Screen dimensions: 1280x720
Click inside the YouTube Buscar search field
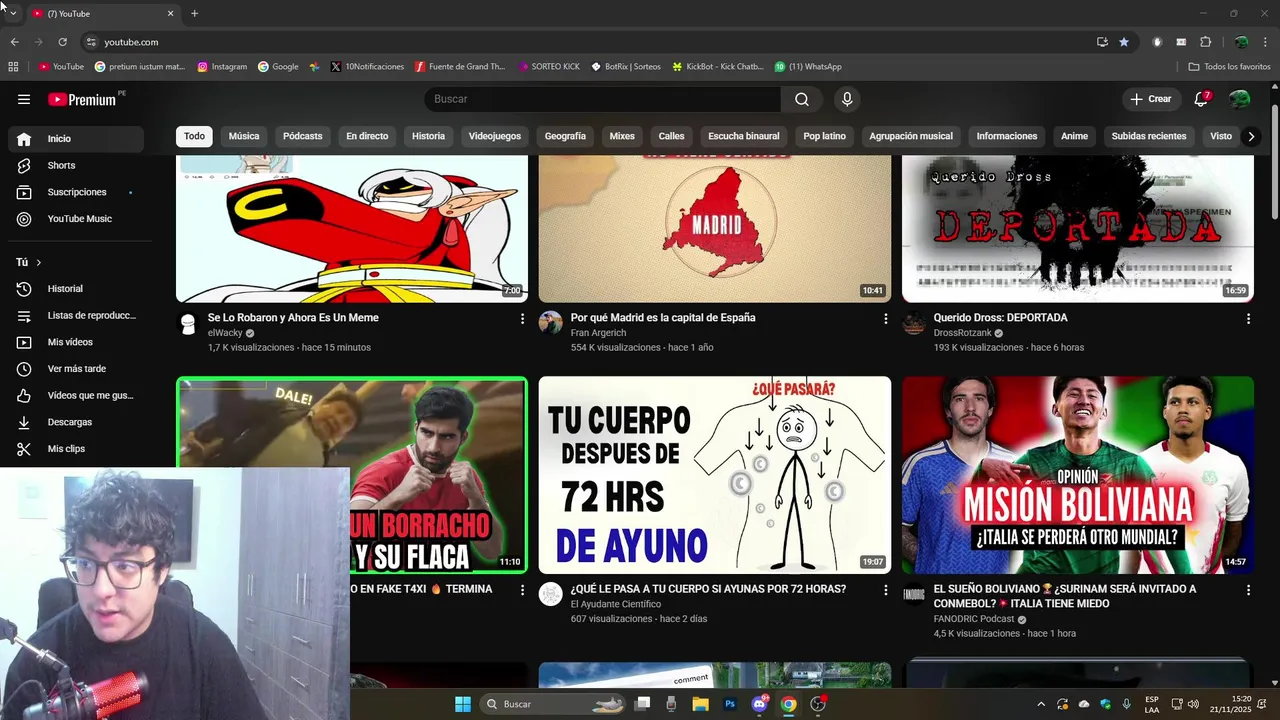point(603,99)
